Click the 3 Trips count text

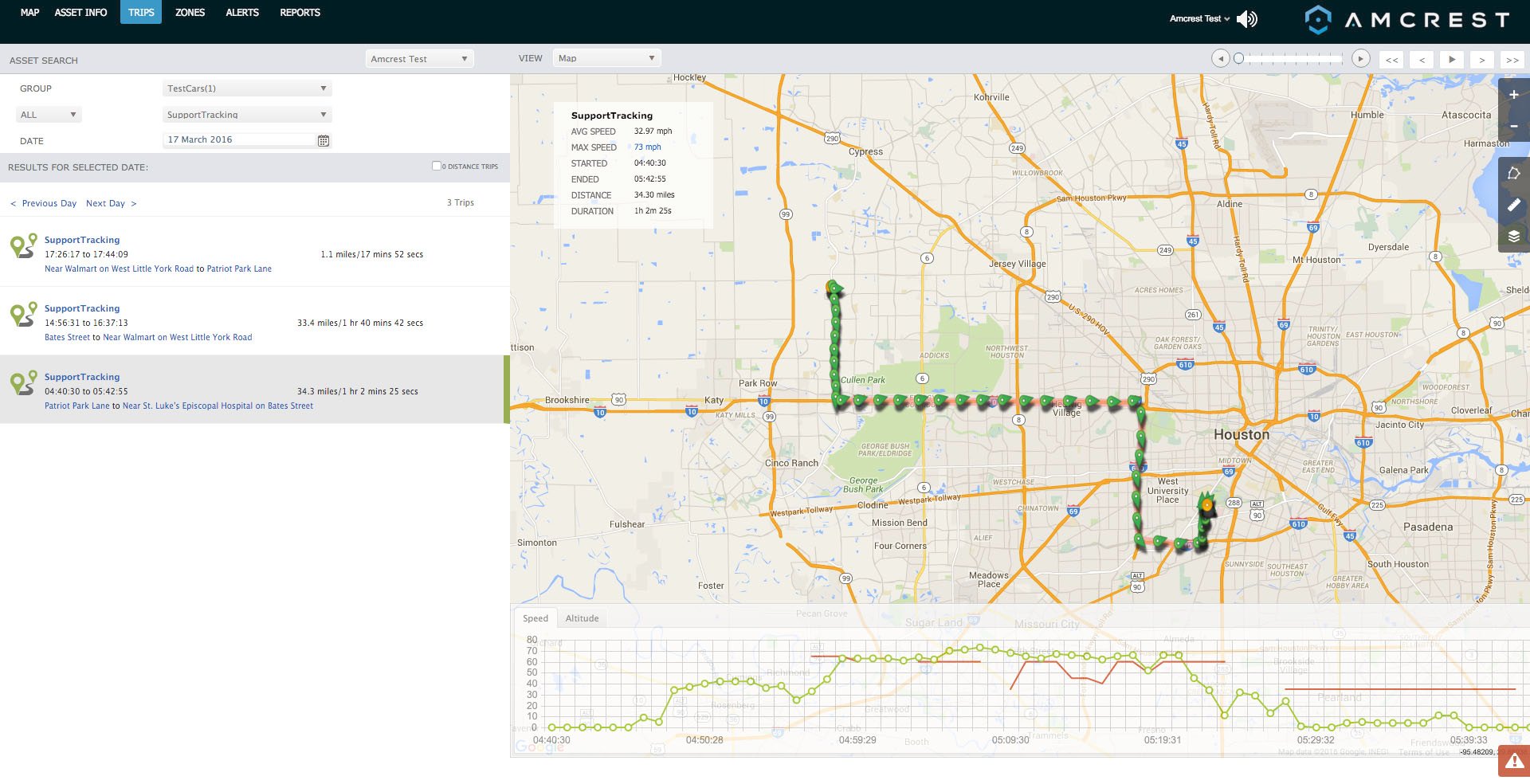click(461, 203)
